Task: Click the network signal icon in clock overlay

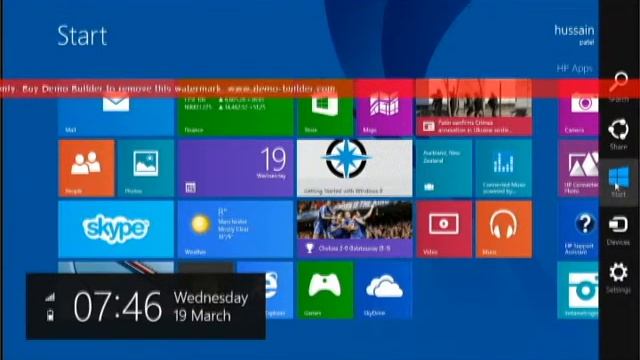Action: pyautogui.click(x=50, y=297)
